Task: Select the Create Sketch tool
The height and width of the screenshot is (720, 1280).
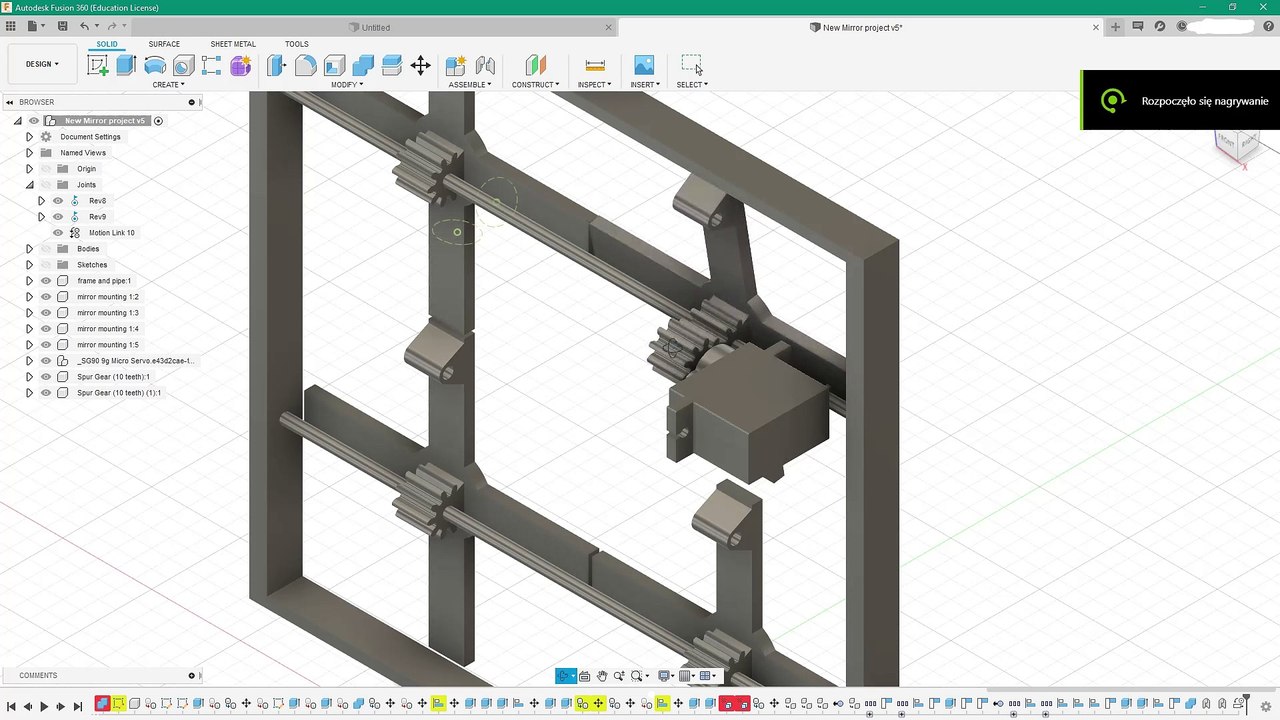Action: click(x=98, y=66)
